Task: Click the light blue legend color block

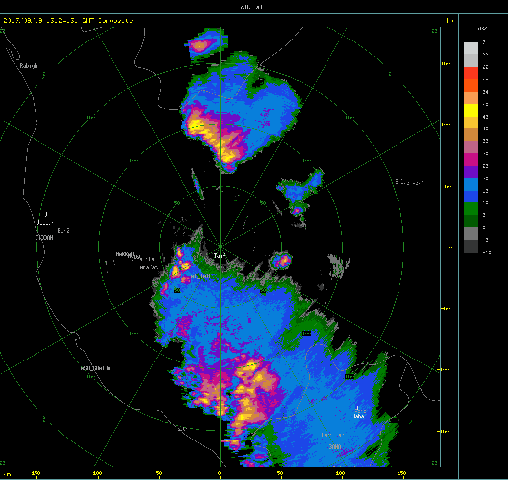Action: [471, 184]
